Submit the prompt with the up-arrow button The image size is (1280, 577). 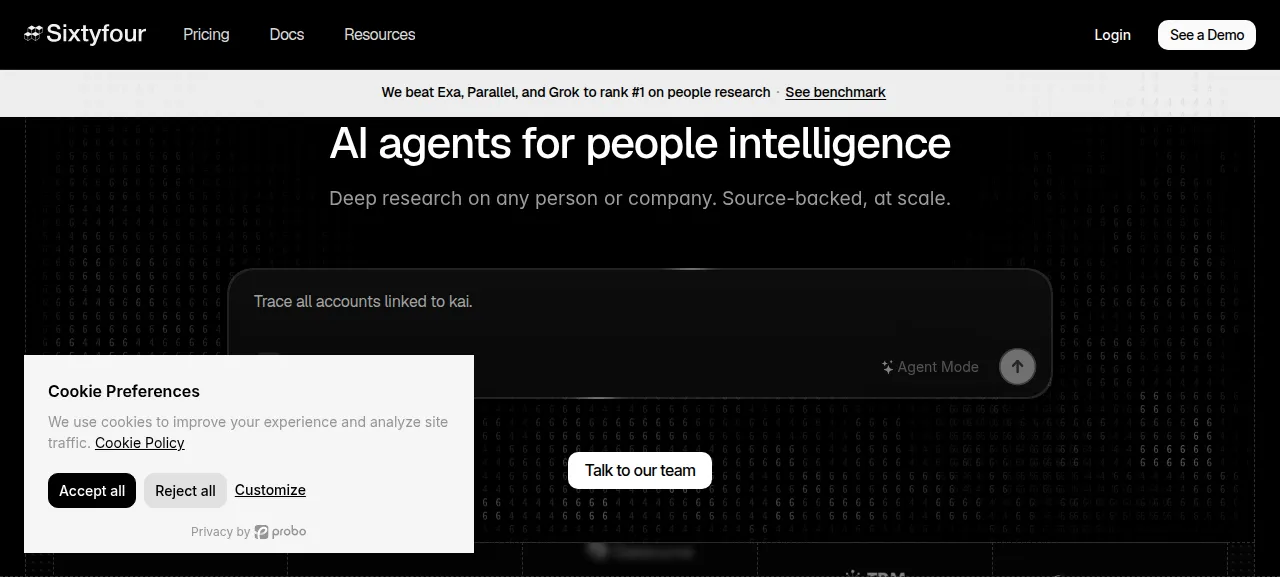pyautogui.click(x=1017, y=367)
